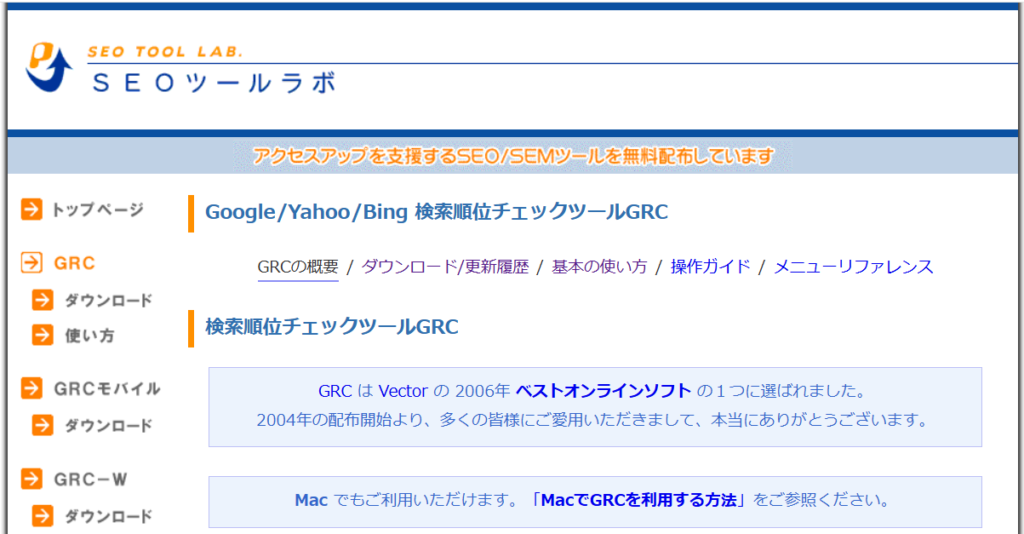Click the 2004年の配布開始より text line
Viewport: 1024px width, 534px height.
pyautogui.click(x=592, y=420)
